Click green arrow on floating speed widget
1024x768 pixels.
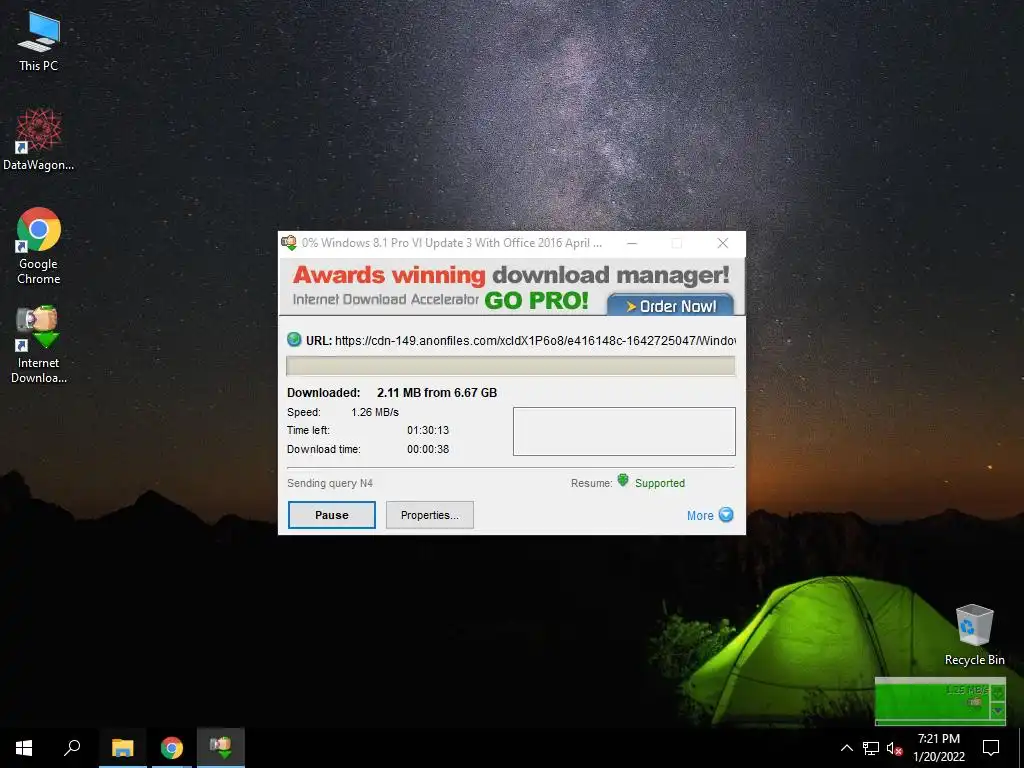998,693
